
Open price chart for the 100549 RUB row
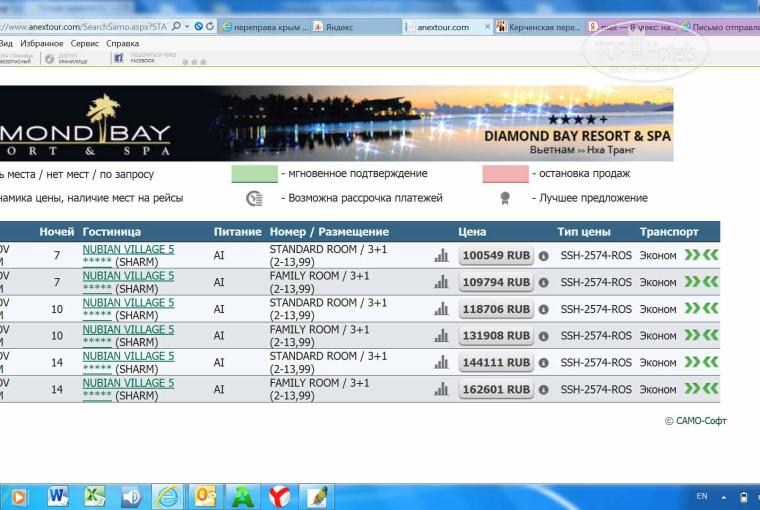[441, 255]
